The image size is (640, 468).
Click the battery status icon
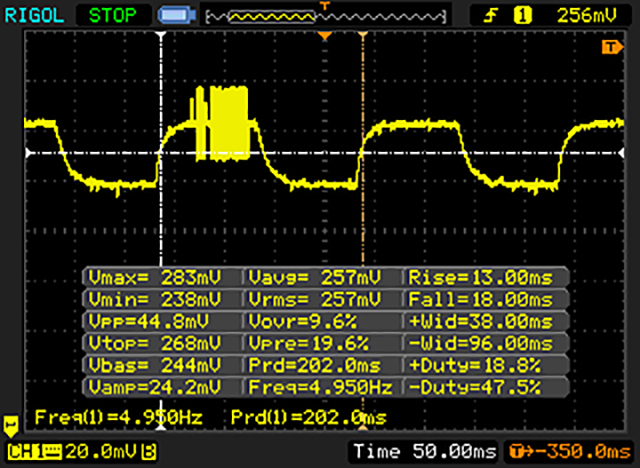pyautogui.click(x=176, y=16)
